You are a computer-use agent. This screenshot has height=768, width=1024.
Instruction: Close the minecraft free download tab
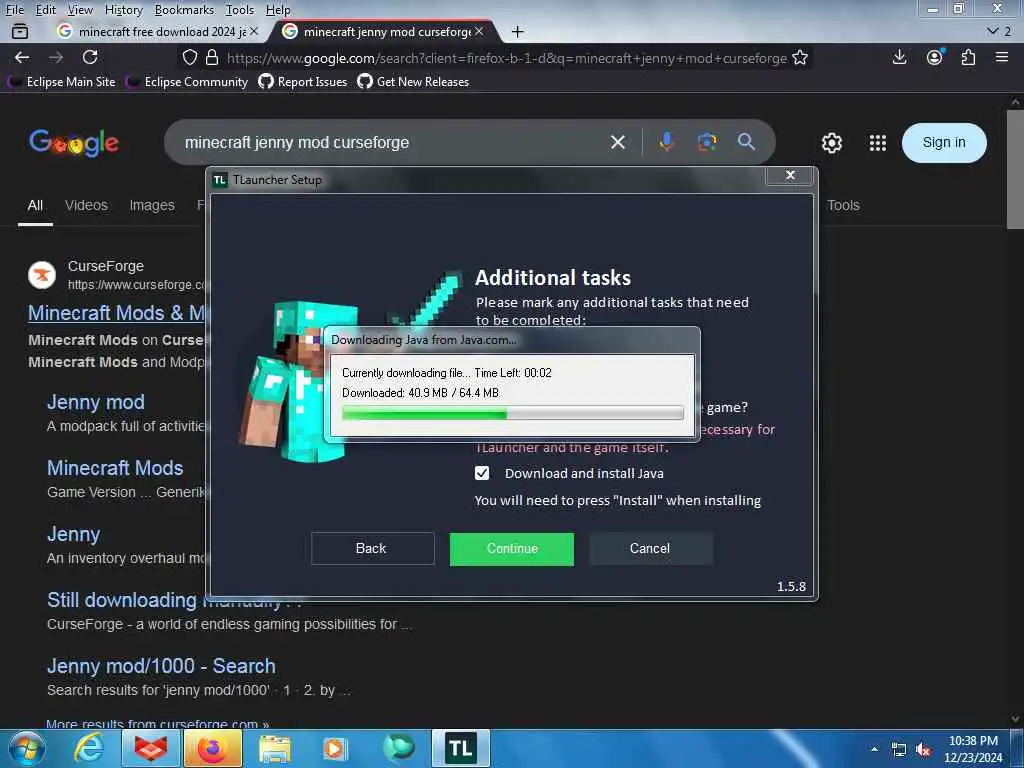tap(253, 31)
